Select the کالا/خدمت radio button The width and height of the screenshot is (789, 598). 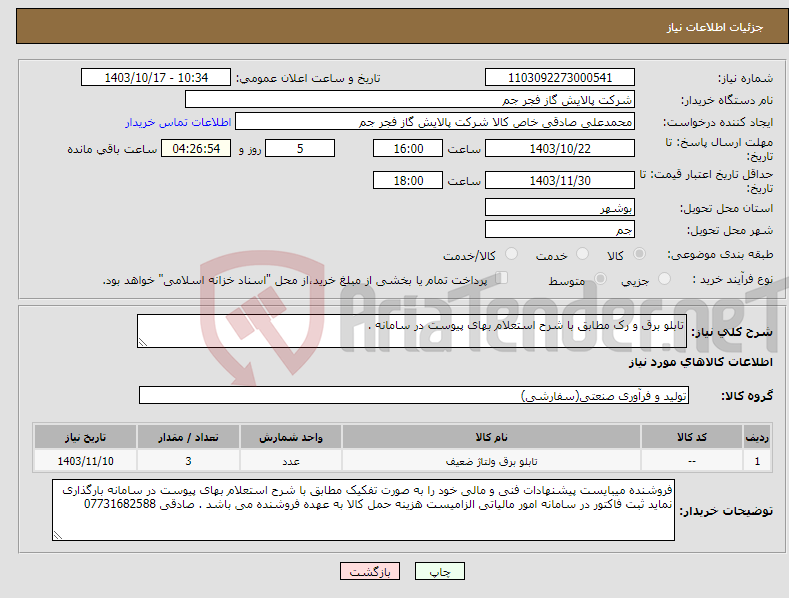click(x=511, y=254)
